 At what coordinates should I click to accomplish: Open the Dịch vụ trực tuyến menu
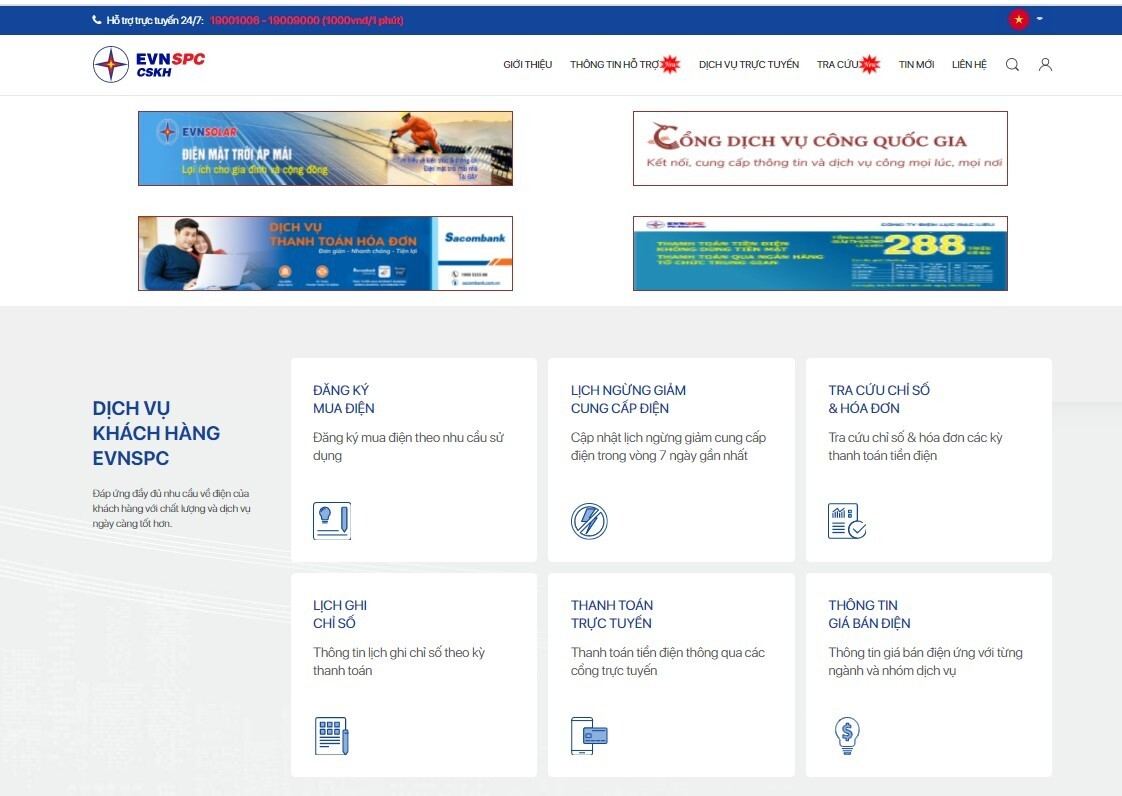[x=748, y=65]
